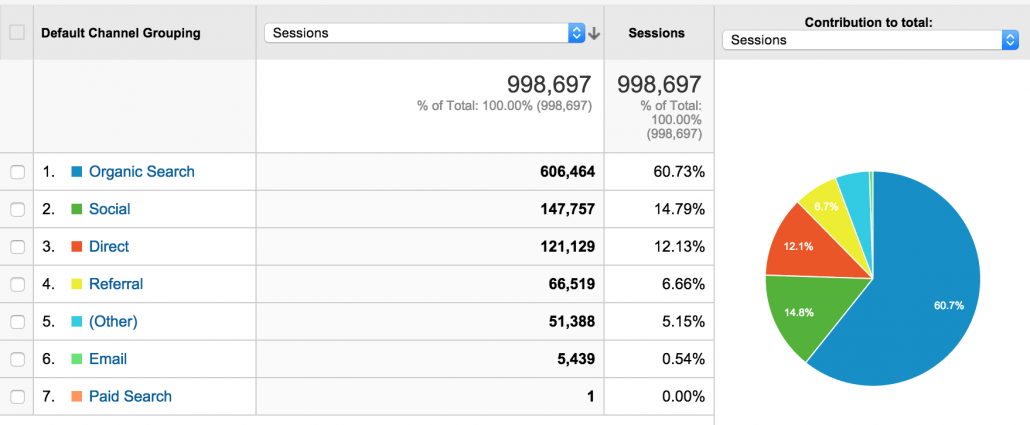Screen dimensions: 1030x425
Task: Click the Email channel link
Action: click(108, 359)
